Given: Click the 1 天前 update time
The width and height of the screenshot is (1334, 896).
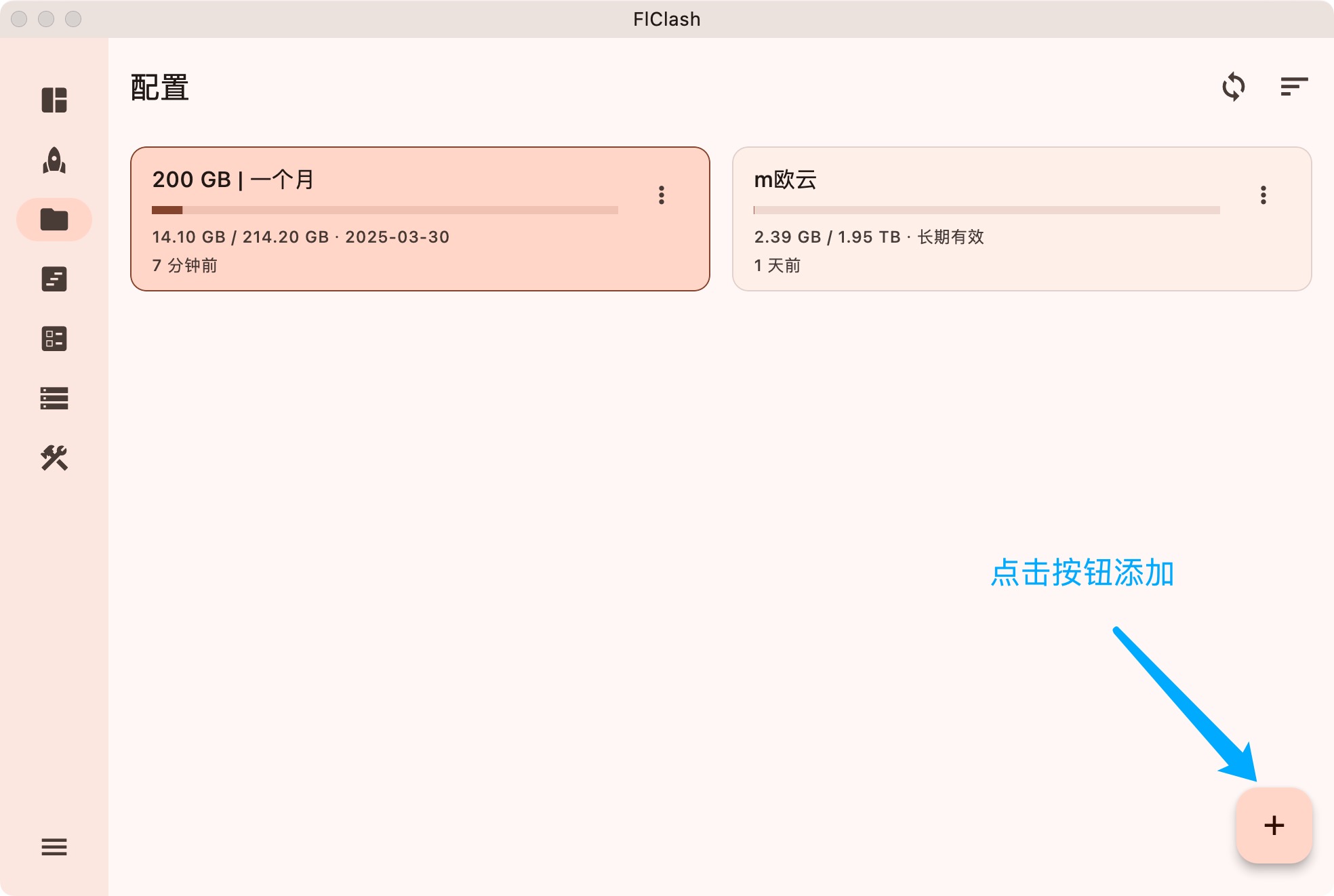Looking at the screenshot, I should click(x=777, y=265).
